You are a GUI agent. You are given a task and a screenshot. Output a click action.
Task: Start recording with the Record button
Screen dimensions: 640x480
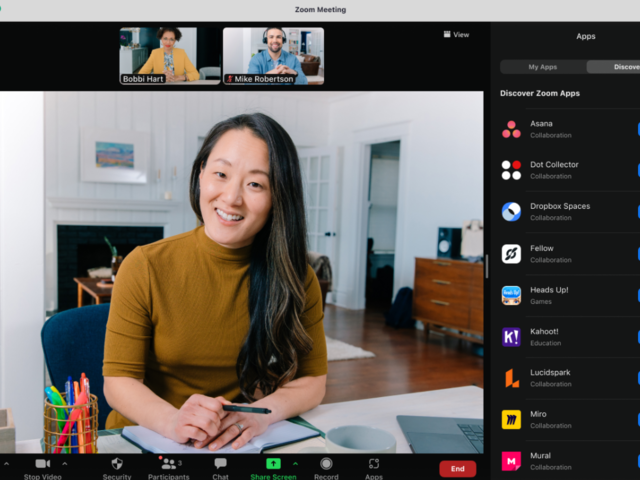[x=326, y=464]
